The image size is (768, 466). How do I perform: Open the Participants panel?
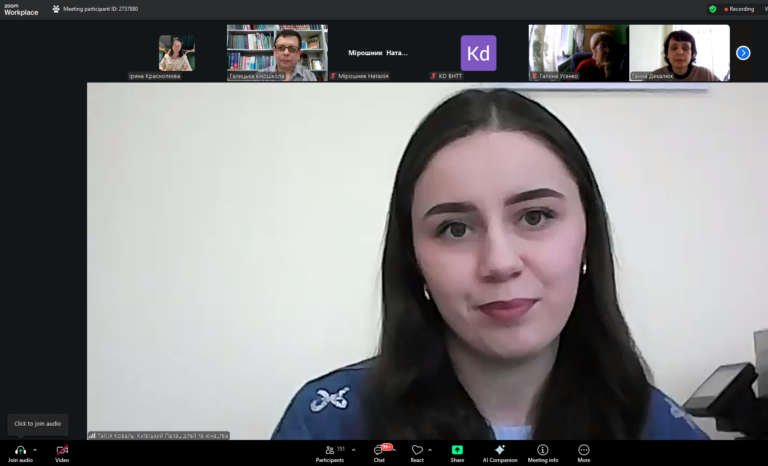tap(330, 450)
